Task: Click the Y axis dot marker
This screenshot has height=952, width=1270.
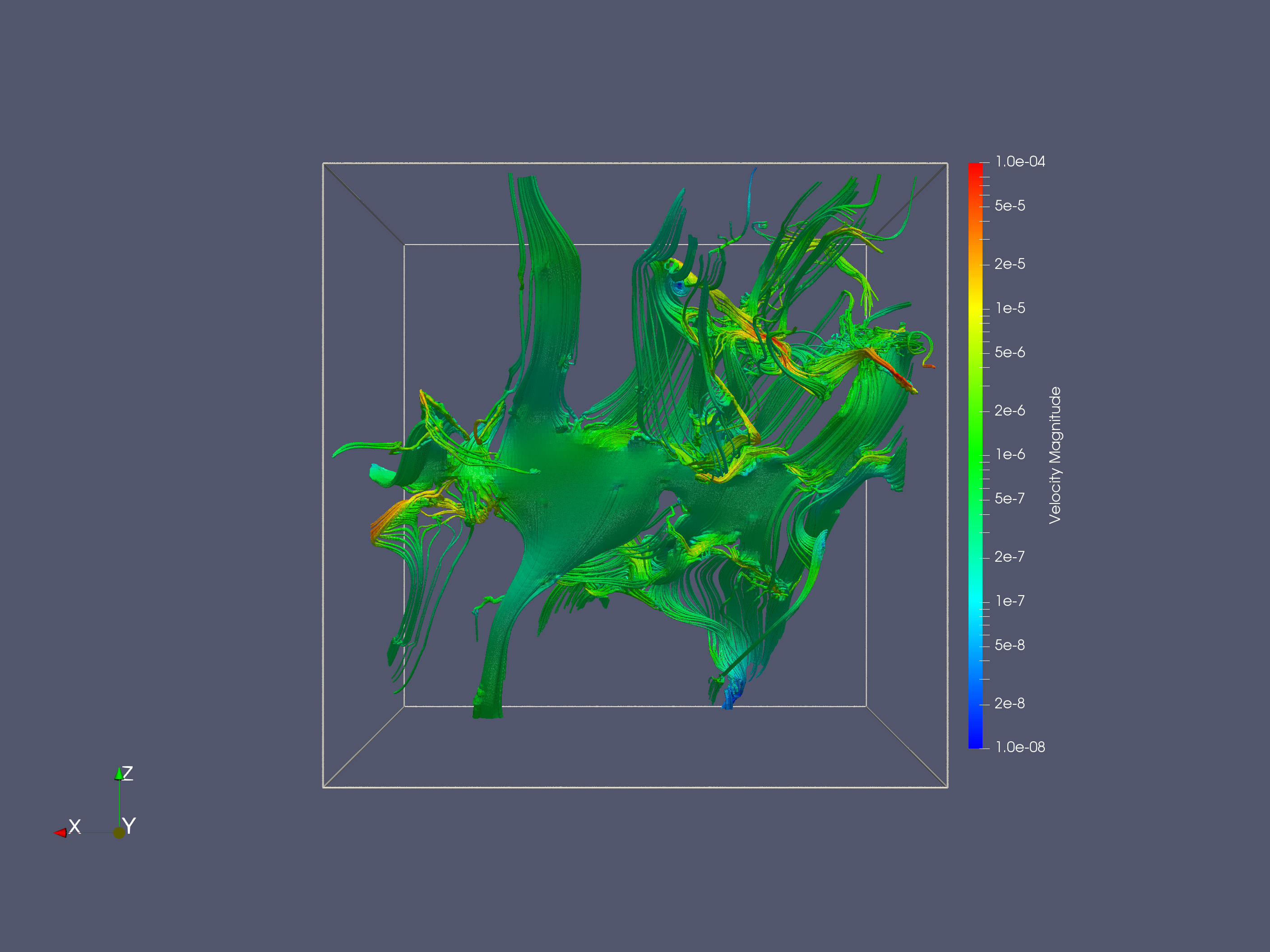Action: [x=119, y=832]
